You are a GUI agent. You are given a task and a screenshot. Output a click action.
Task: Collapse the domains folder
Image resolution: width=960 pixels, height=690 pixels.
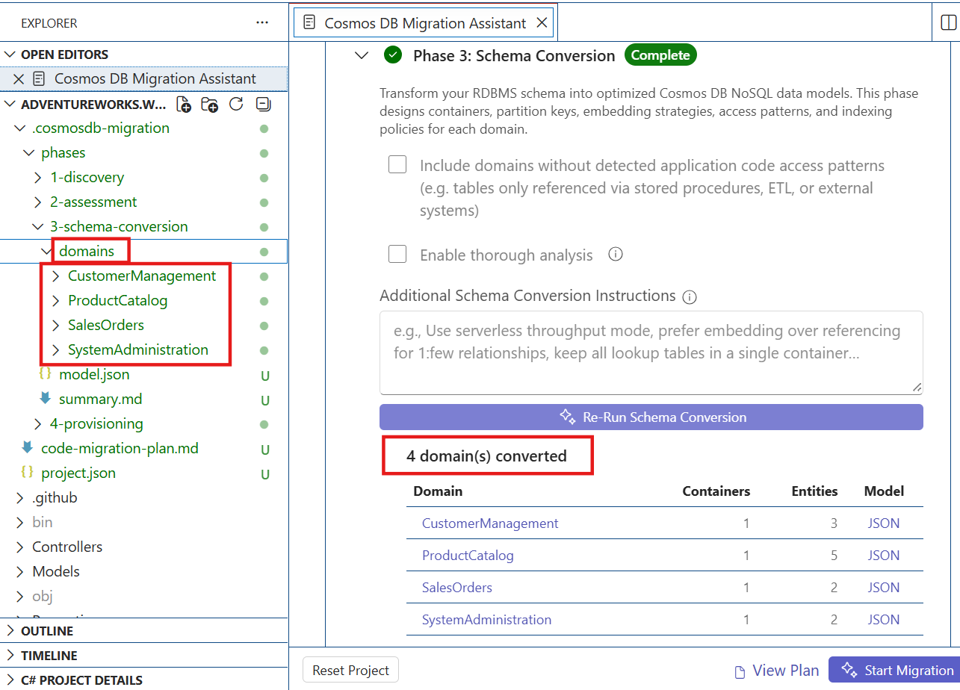pos(47,251)
